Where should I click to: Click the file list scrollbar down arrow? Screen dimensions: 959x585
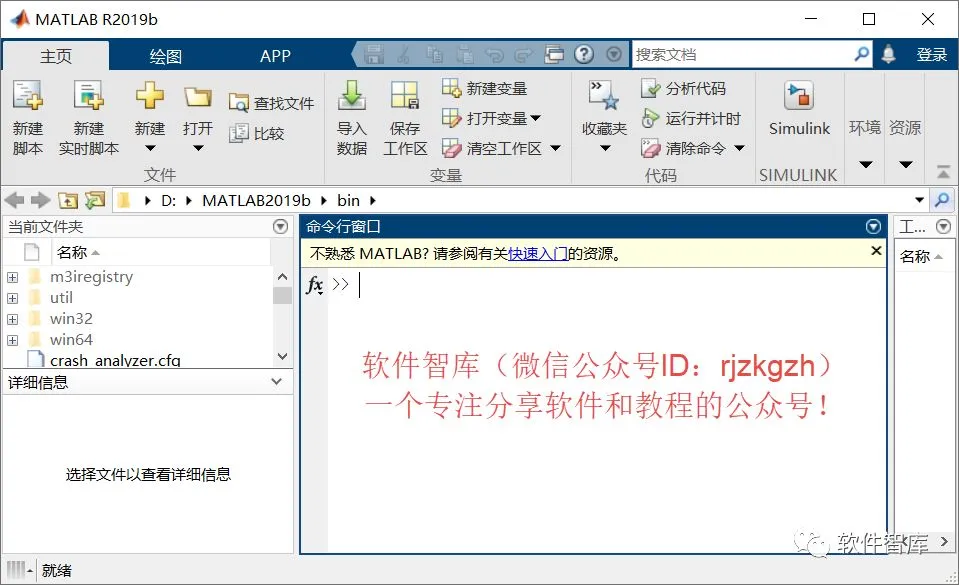coord(283,356)
